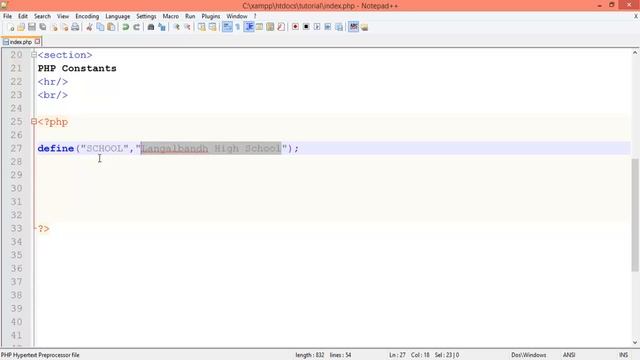Open the Run menu
This screenshot has height=360, width=640.
pyautogui.click(x=190, y=16)
